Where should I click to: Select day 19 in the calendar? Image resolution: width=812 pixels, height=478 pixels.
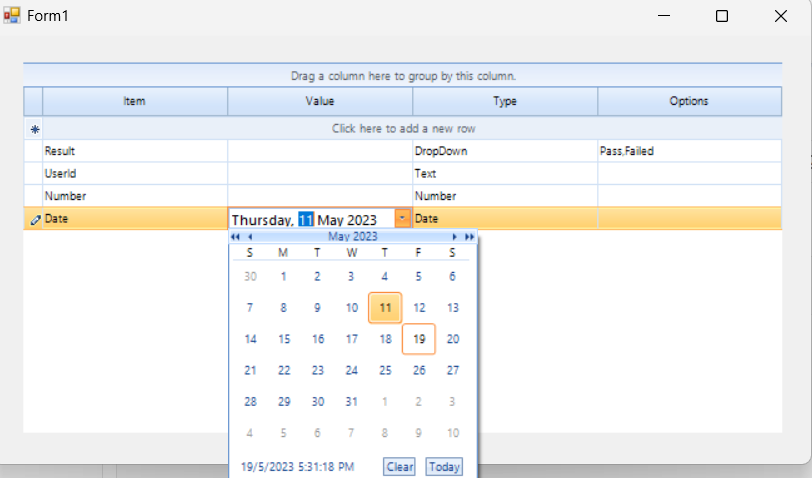[x=419, y=339]
